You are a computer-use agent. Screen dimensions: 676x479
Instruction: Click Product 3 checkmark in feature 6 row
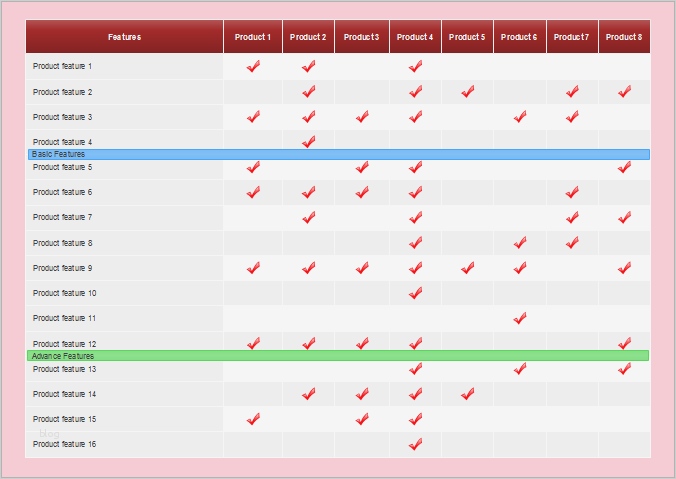(x=362, y=192)
